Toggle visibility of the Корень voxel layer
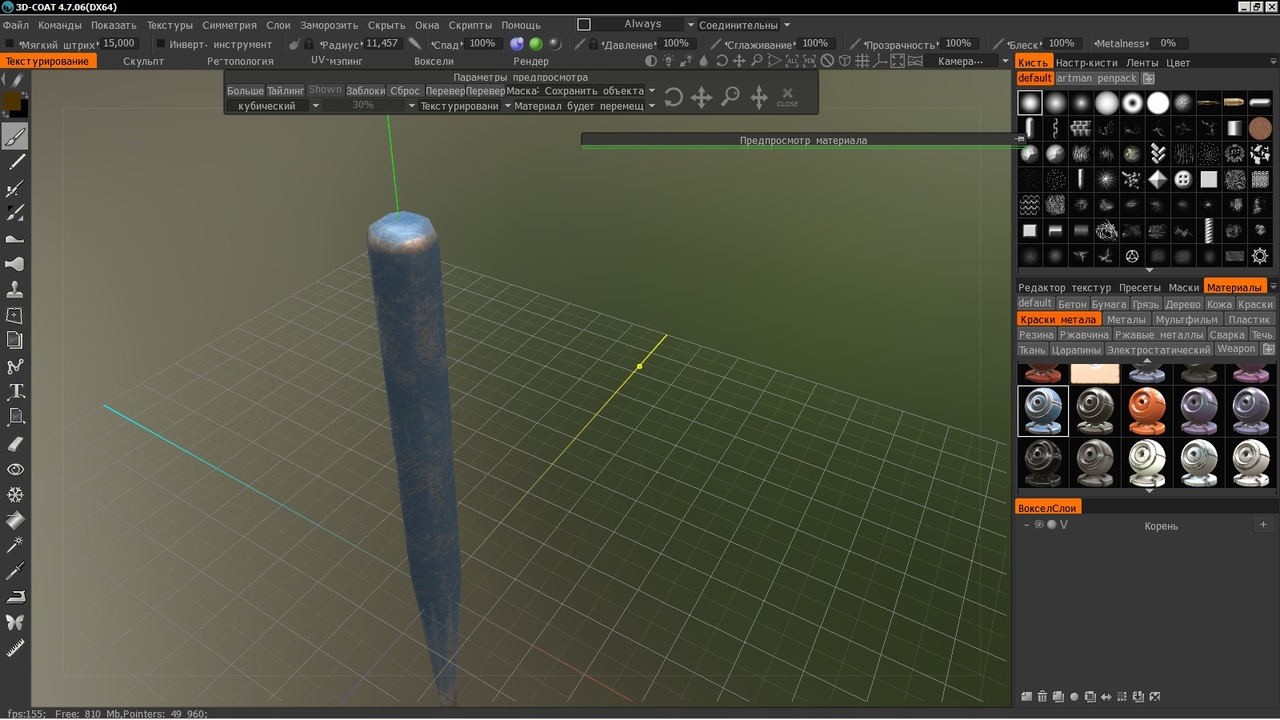Image resolution: width=1280 pixels, height=720 pixels. (1039, 525)
